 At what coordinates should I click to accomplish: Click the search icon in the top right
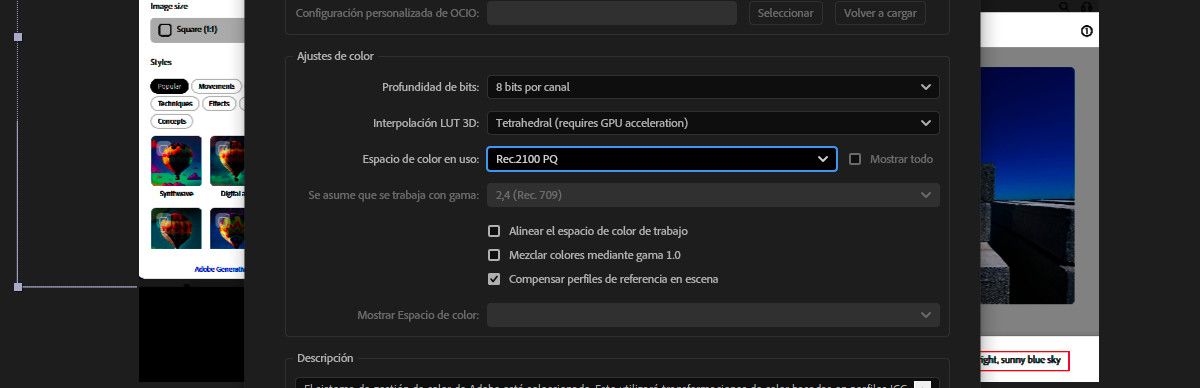point(1064,6)
